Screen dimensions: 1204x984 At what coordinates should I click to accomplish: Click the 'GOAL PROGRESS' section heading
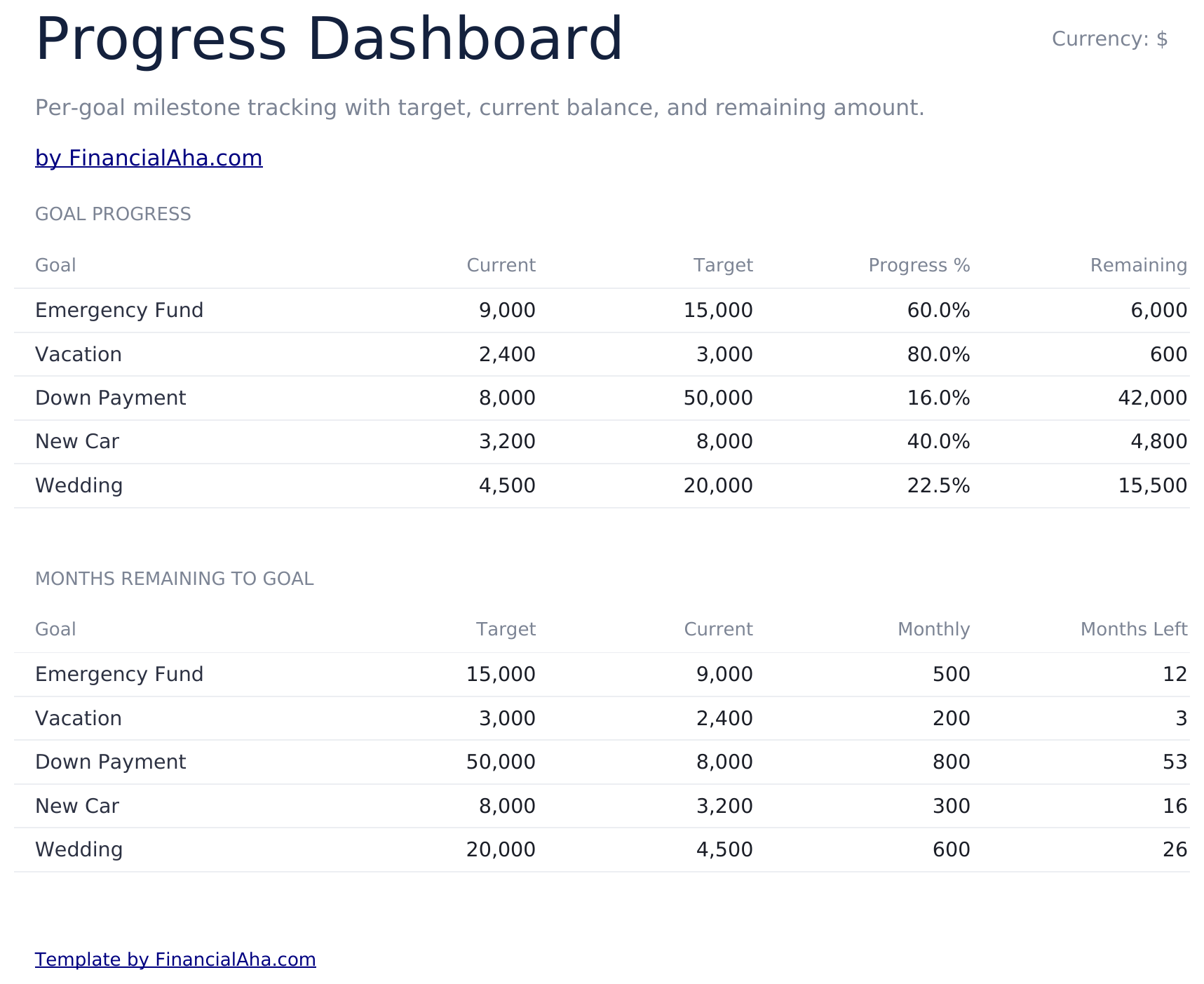click(x=113, y=214)
